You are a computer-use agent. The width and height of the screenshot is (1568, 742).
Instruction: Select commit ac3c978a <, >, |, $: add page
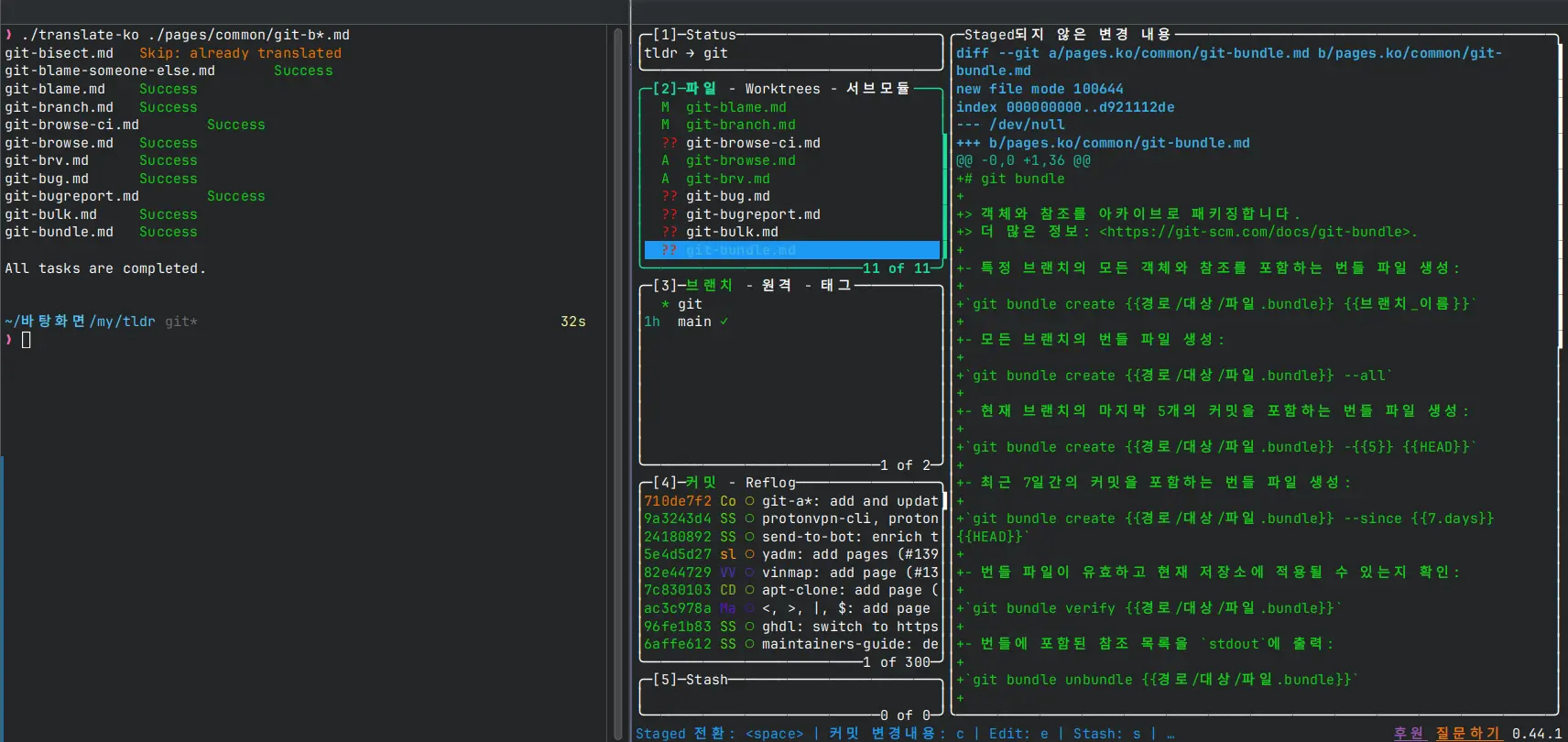click(x=791, y=608)
